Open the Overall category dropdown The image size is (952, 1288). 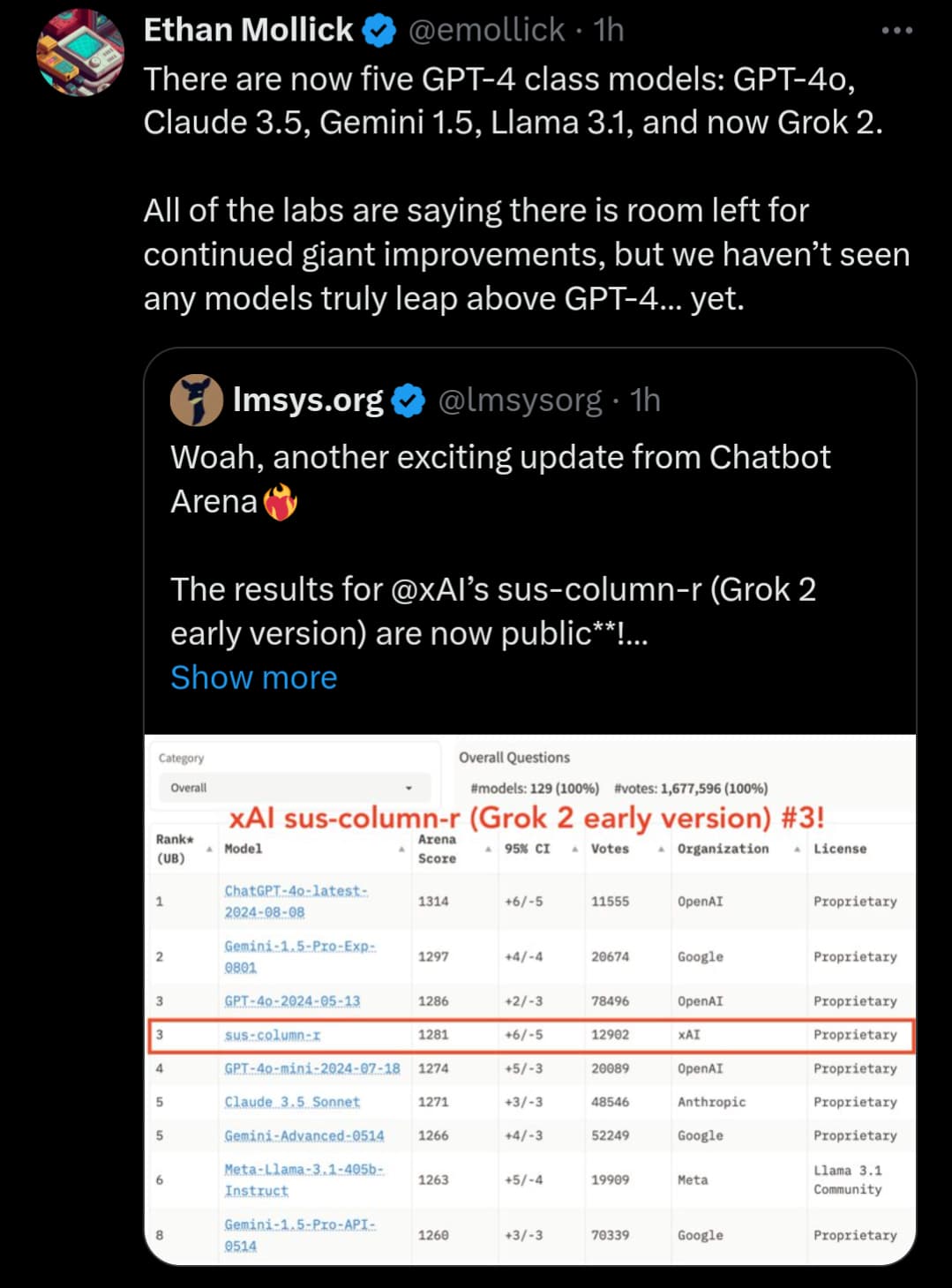point(291,788)
